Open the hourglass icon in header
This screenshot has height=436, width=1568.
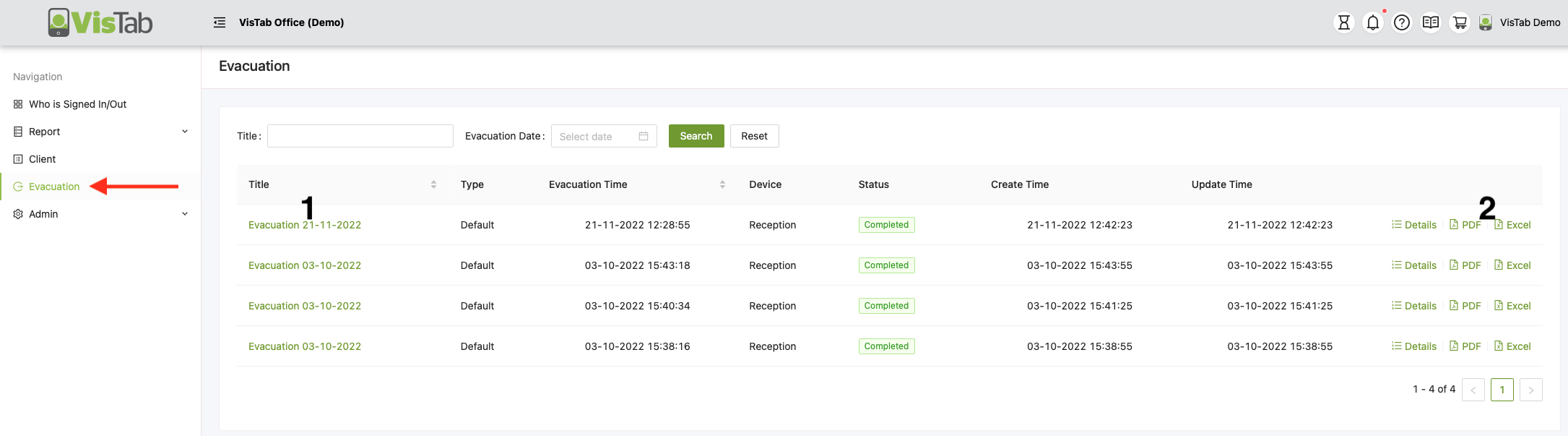click(1344, 22)
